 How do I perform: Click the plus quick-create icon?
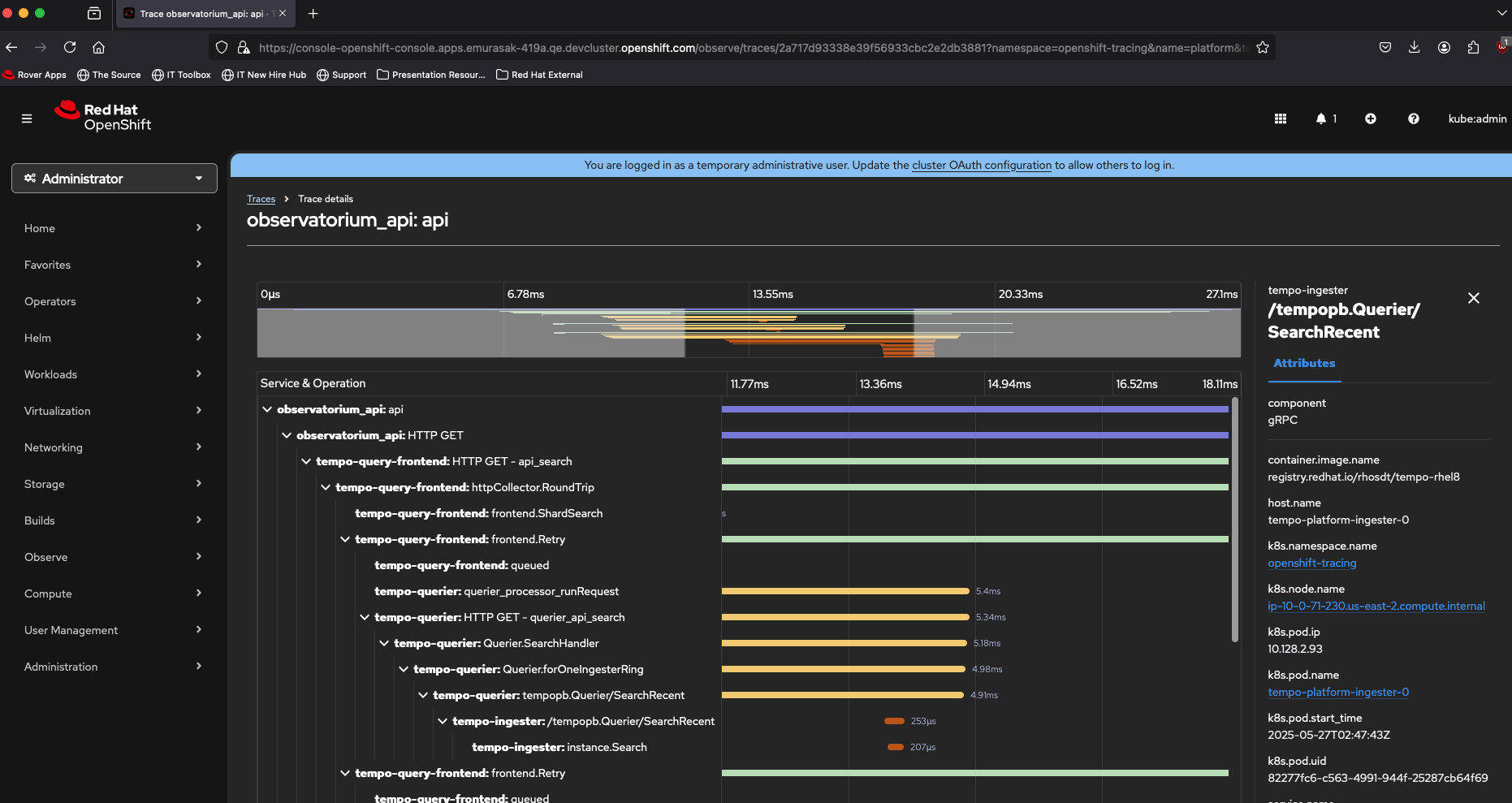[1371, 119]
